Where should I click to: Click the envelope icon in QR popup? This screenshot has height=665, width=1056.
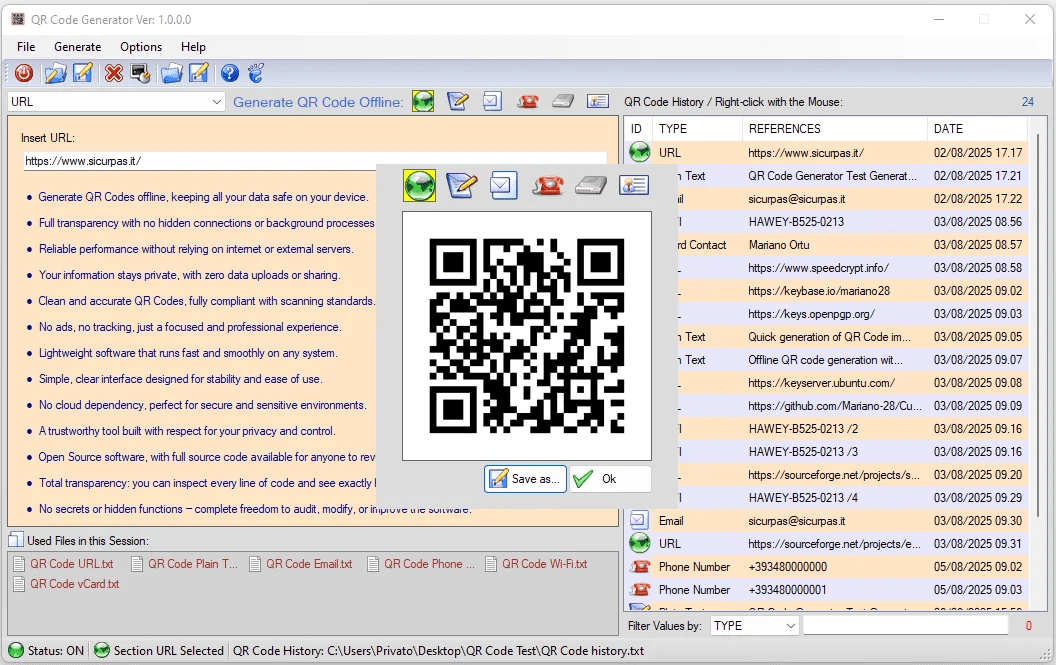(x=504, y=185)
